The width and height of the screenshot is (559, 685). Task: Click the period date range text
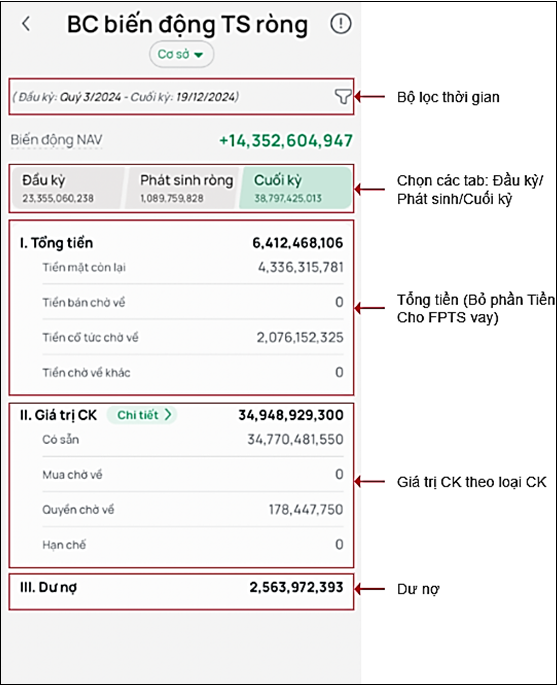[x=126, y=97]
